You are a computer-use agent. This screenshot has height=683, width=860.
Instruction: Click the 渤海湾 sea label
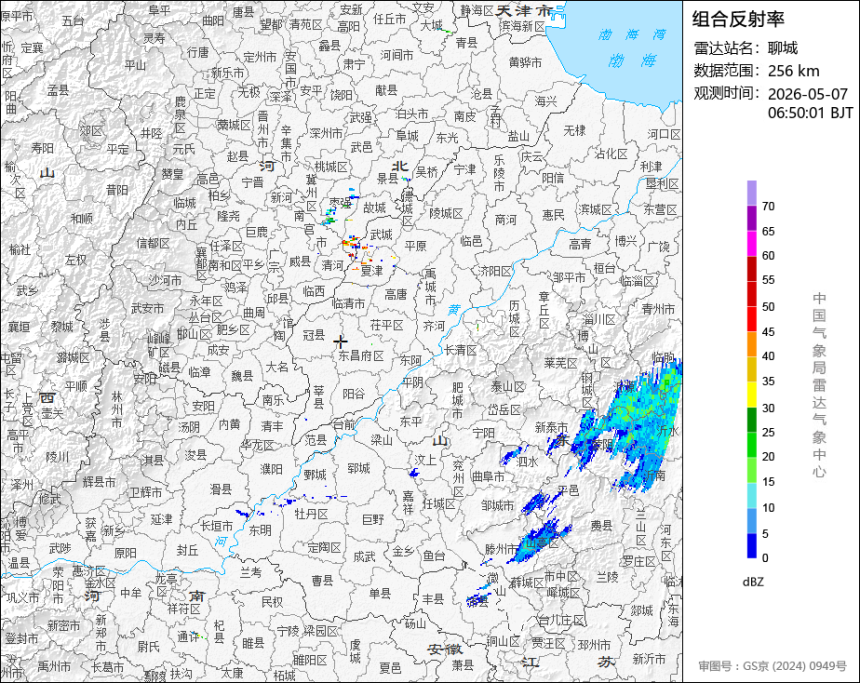[631, 35]
